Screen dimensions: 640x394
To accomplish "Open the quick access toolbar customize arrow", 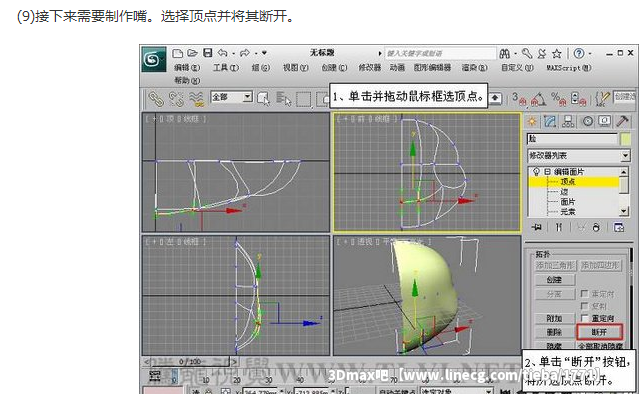I will click(264, 53).
